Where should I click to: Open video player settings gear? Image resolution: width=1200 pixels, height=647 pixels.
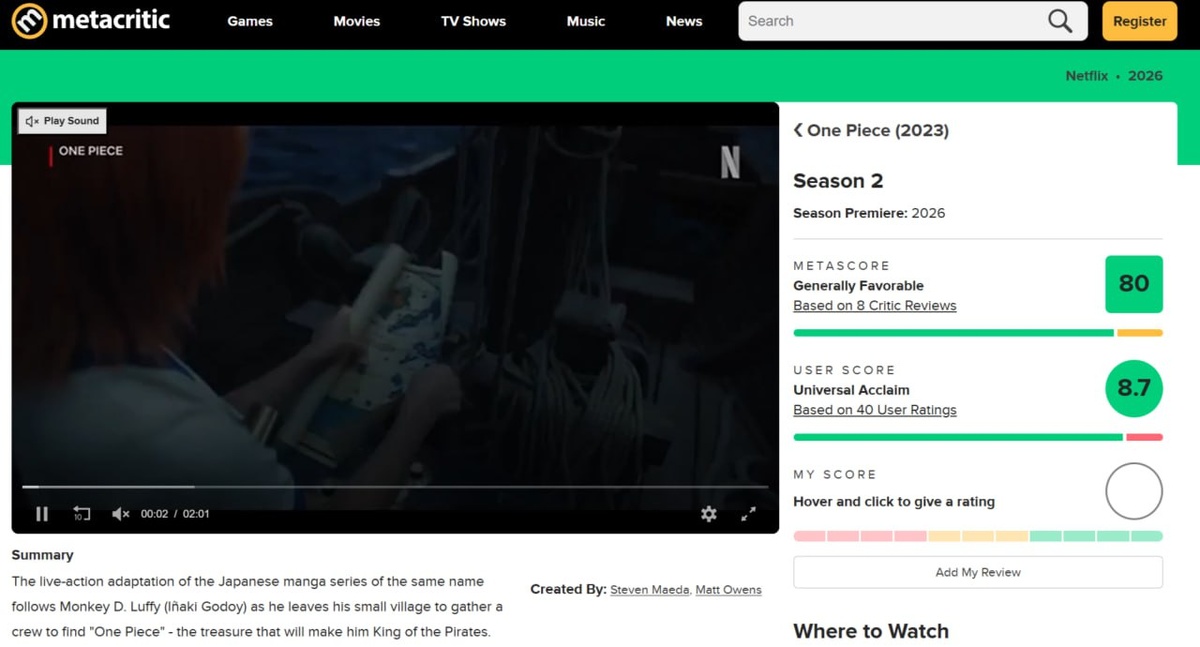pyautogui.click(x=709, y=514)
